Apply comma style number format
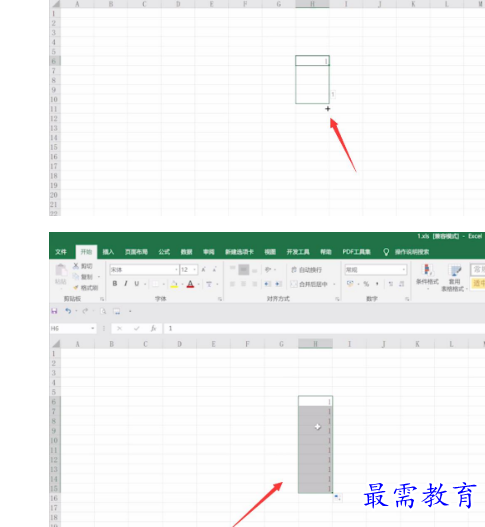This screenshot has width=485, height=527. coord(377,284)
